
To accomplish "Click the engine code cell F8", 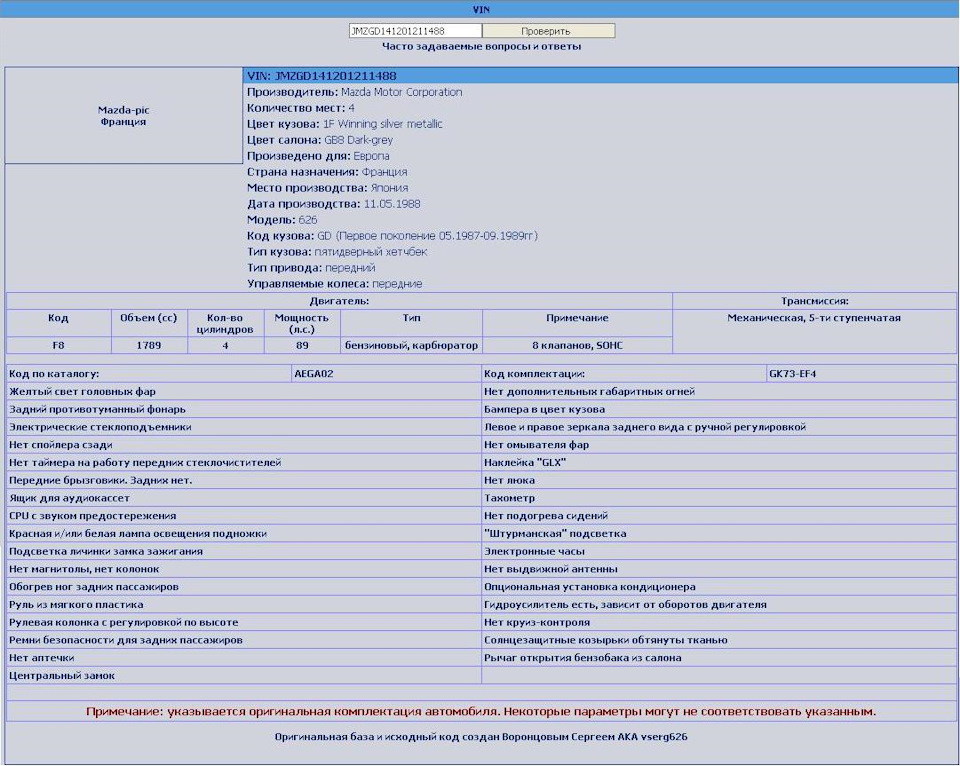I will click(x=59, y=345).
